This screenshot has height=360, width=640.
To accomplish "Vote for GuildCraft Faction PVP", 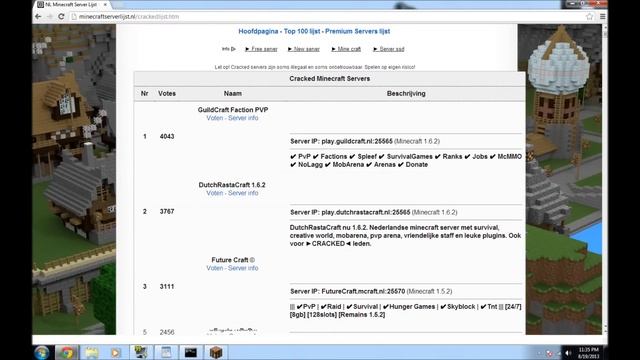I will point(215,118).
